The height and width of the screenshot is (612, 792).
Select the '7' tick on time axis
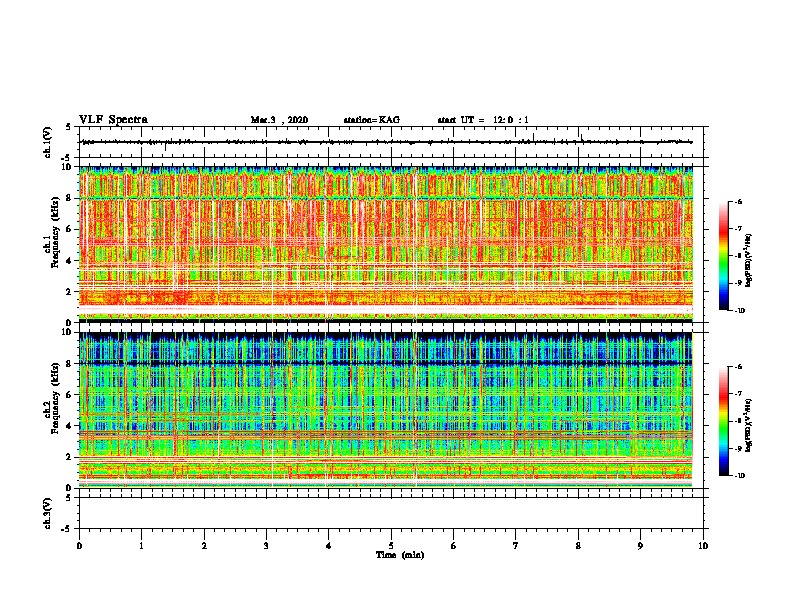pos(516,546)
